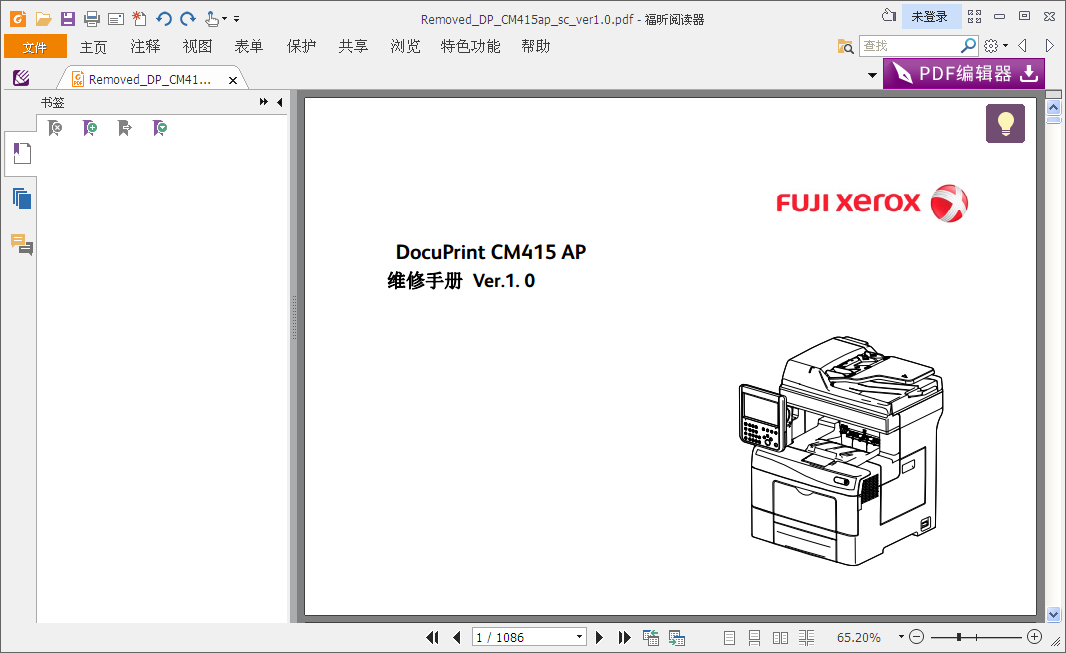Redo the last action
This screenshot has height=653, width=1066.
click(188, 19)
